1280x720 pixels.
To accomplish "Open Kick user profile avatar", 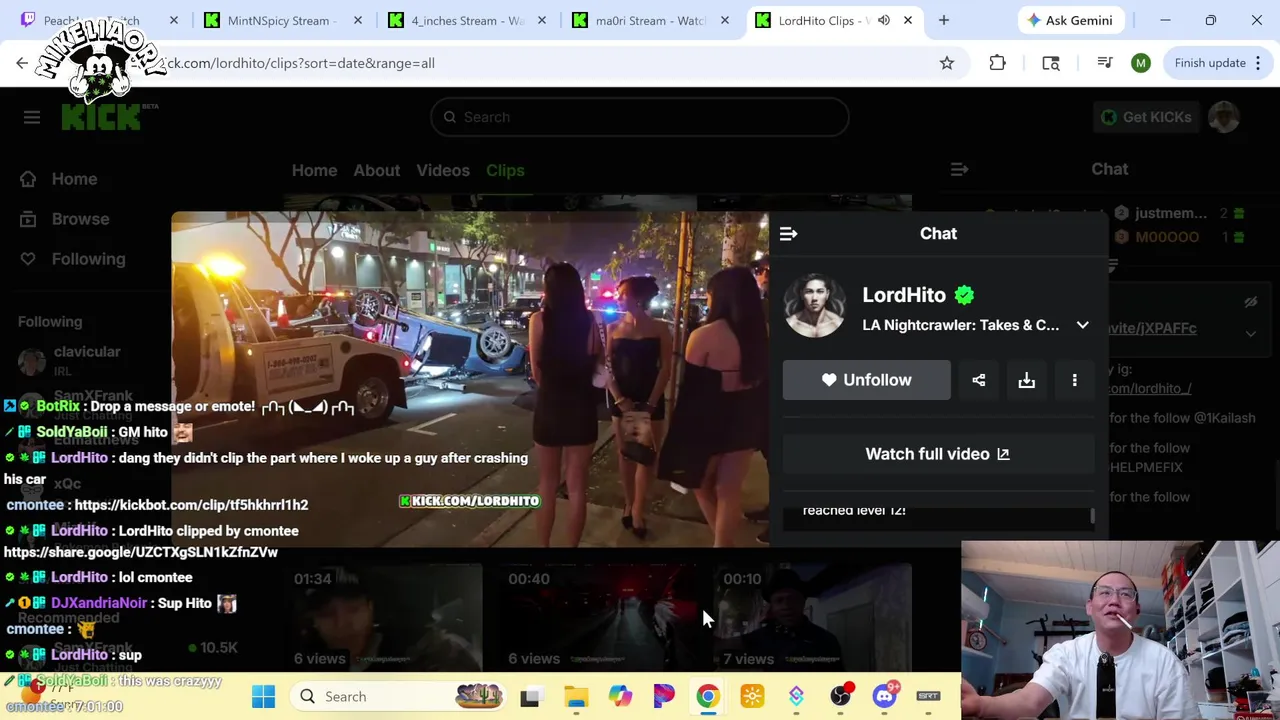I will pos(1224,117).
